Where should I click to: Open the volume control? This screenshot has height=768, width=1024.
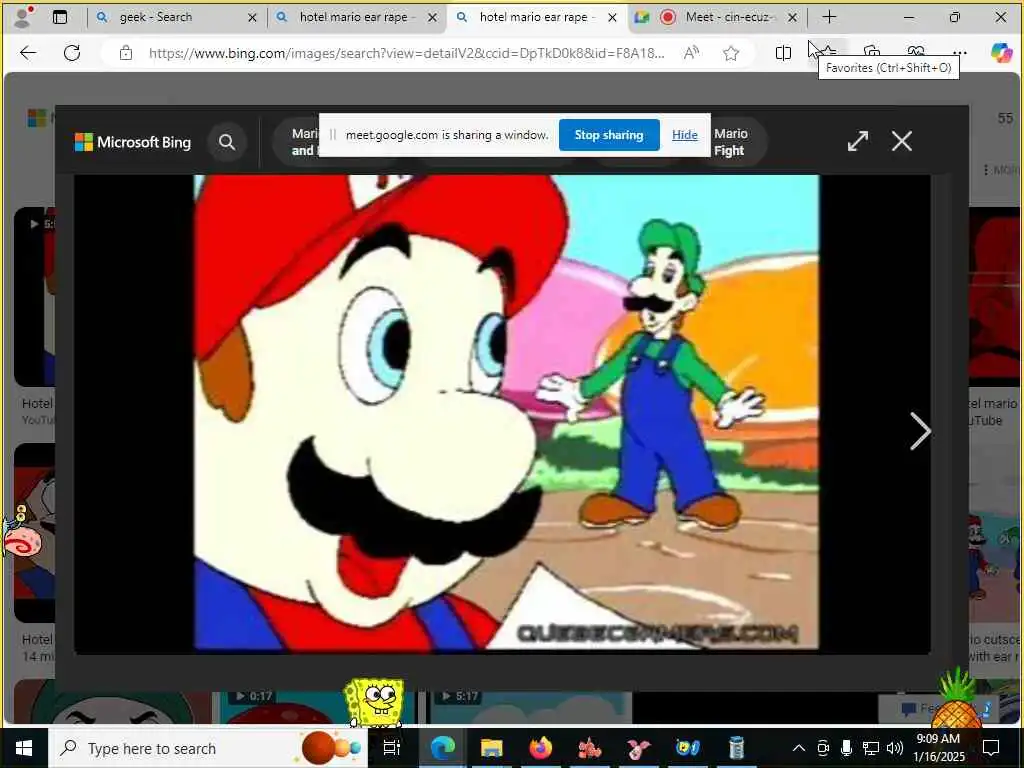(x=894, y=748)
